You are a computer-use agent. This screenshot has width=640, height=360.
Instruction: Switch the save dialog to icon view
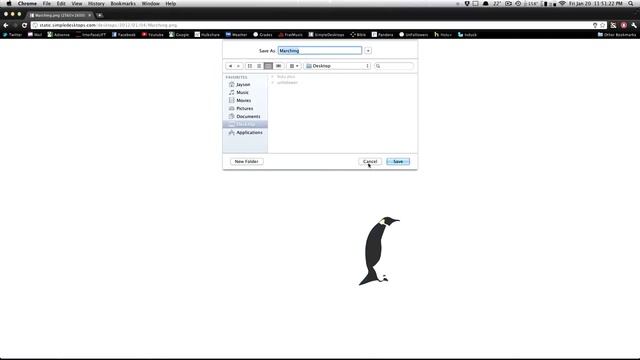250,66
